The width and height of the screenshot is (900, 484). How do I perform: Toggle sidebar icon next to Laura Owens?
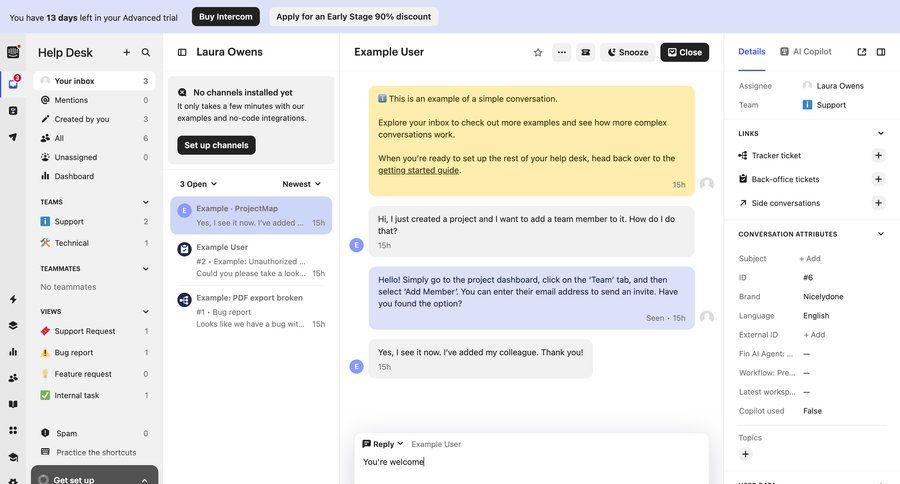182,52
